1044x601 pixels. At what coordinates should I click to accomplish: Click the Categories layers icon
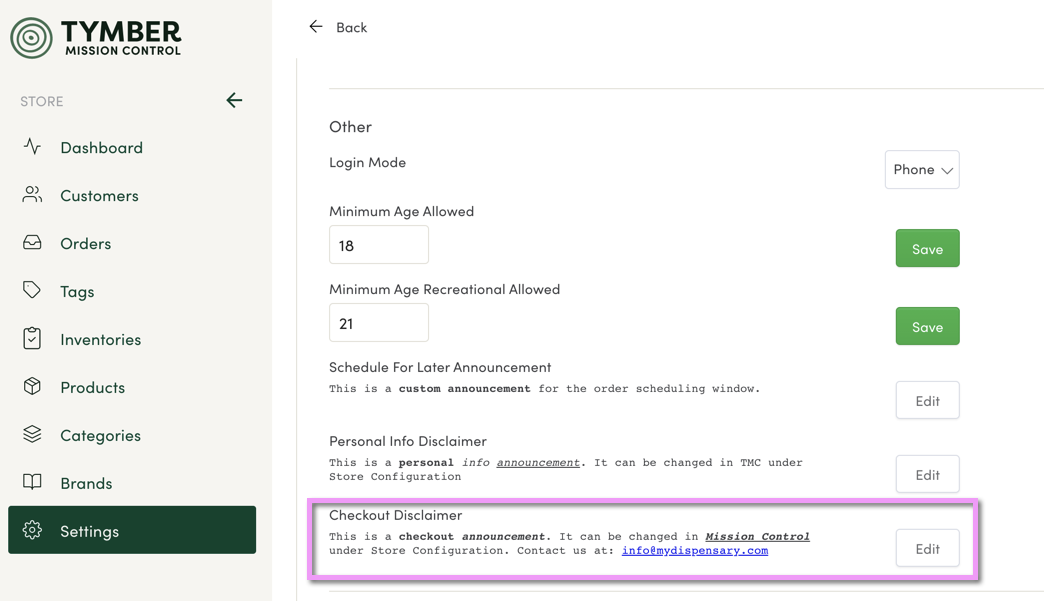32,435
